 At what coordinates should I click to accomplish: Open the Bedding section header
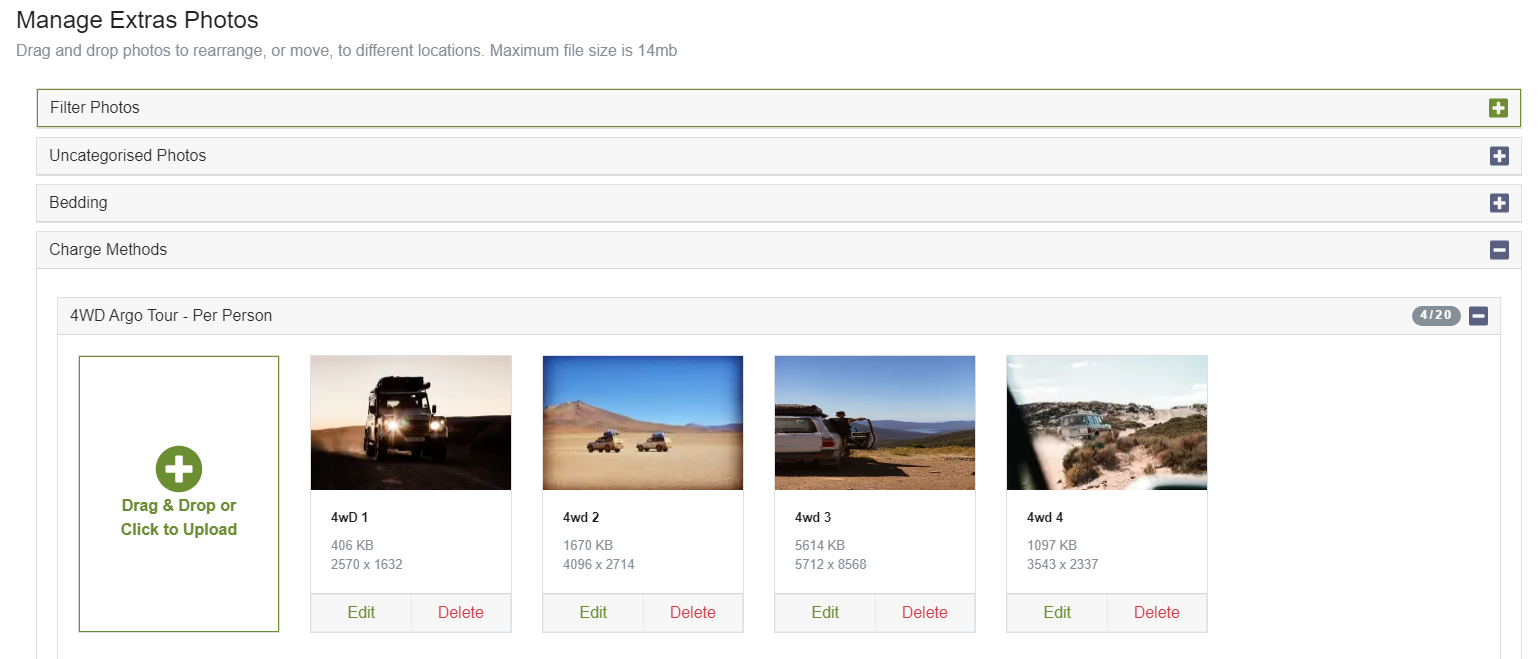pyautogui.click(x=779, y=203)
